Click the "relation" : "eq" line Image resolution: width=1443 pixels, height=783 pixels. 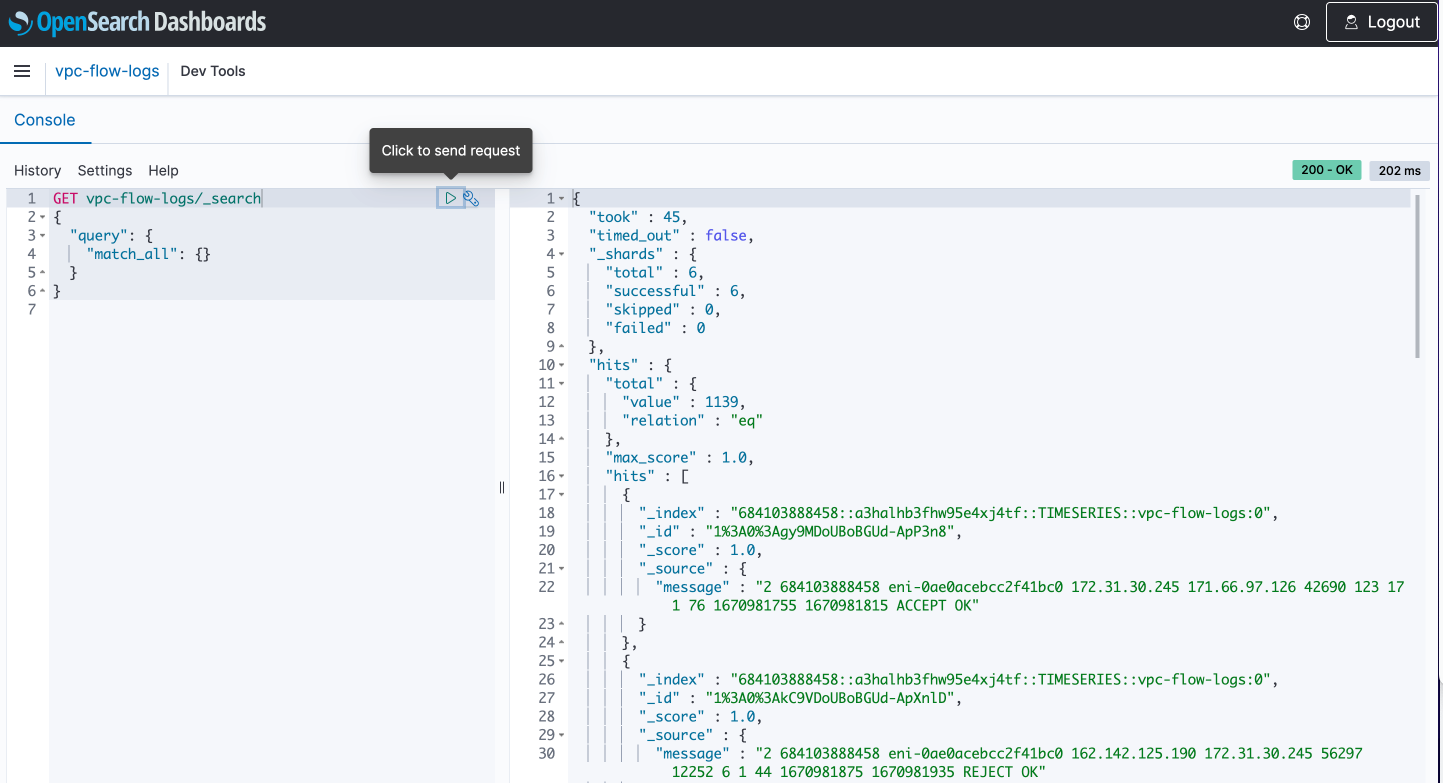pyautogui.click(x=692, y=421)
